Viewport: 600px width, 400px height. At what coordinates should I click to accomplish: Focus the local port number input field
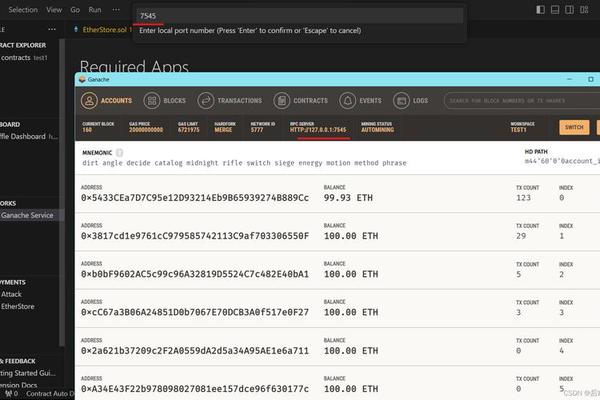tap(300, 16)
